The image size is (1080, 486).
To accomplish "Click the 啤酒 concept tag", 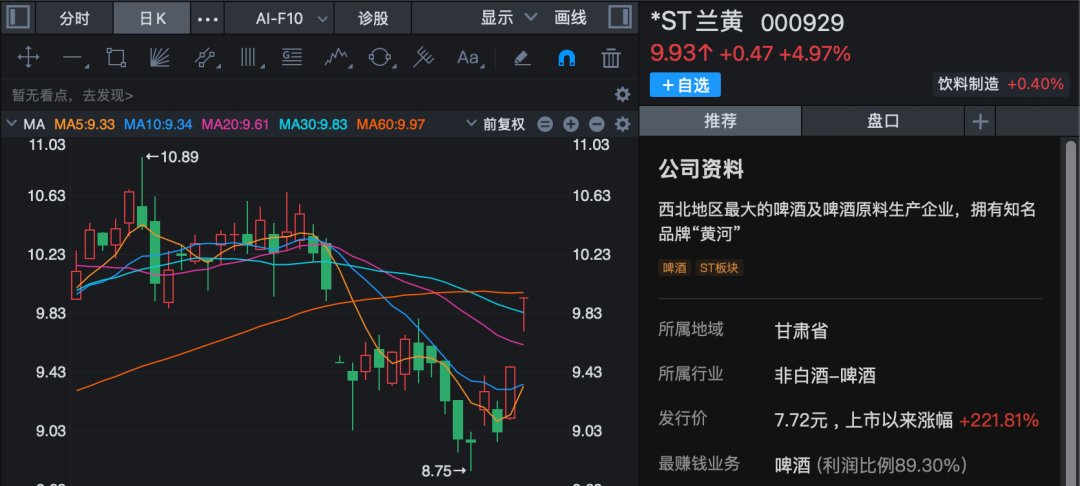I will pyautogui.click(x=675, y=268).
